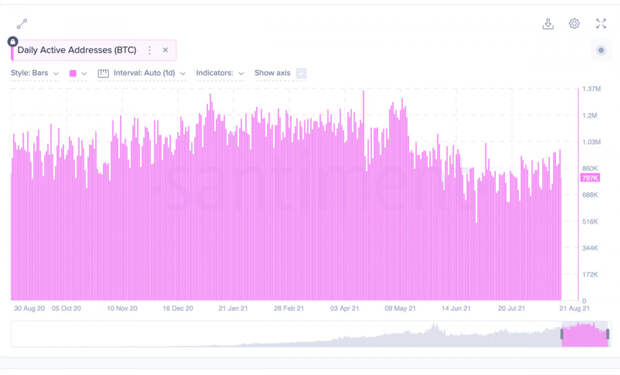Click the 10 Nov 20 date label
The image size is (620, 375).
point(122,308)
